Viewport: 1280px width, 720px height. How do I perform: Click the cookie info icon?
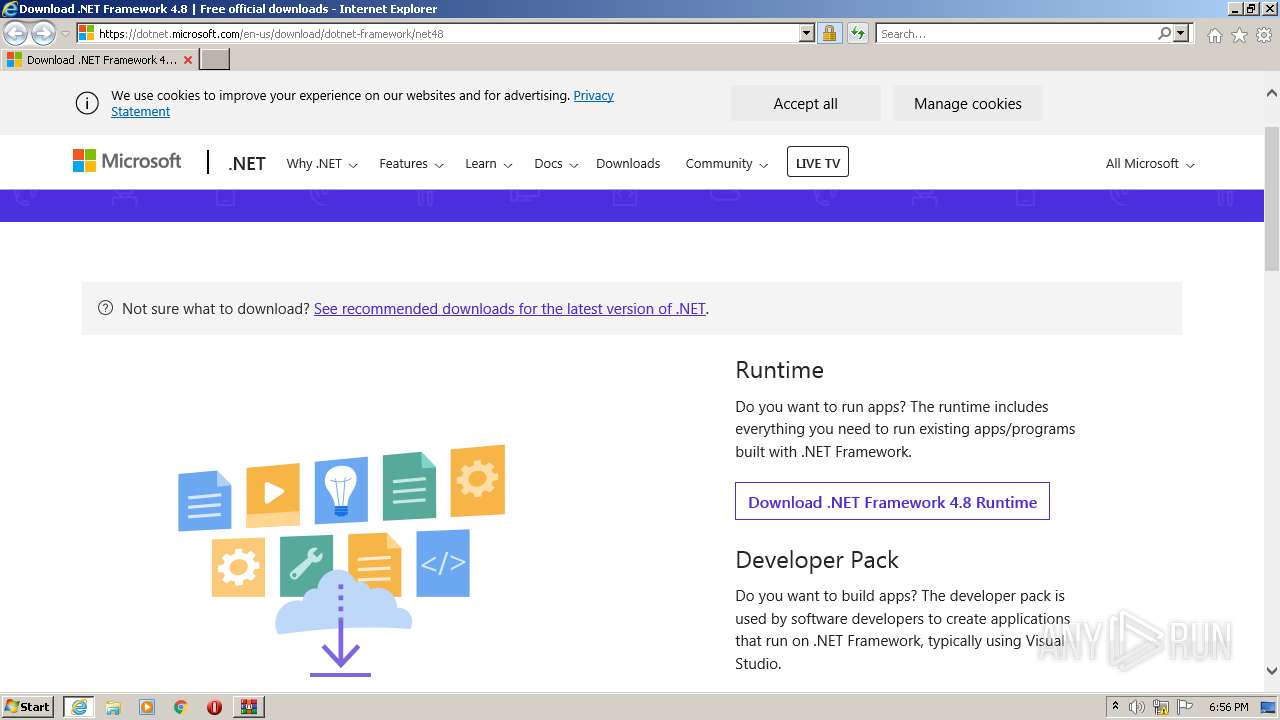(x=87, y=103)
